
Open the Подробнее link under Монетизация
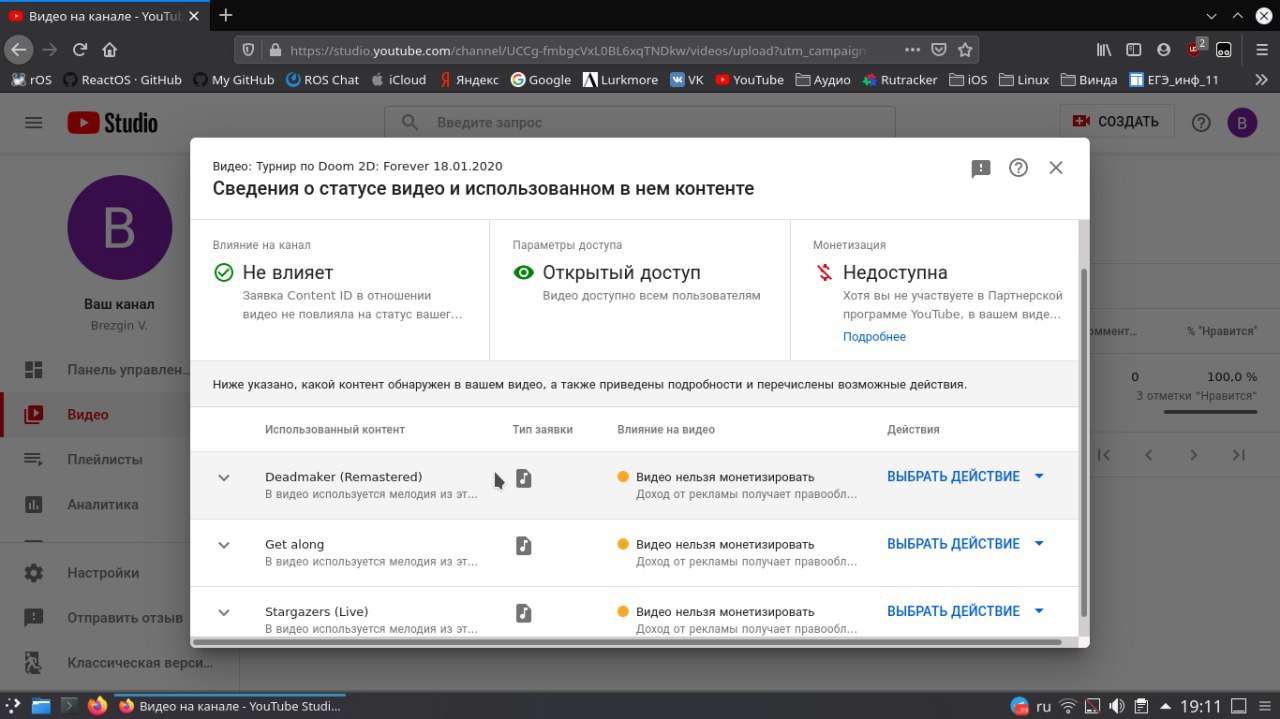coord(874,337)
